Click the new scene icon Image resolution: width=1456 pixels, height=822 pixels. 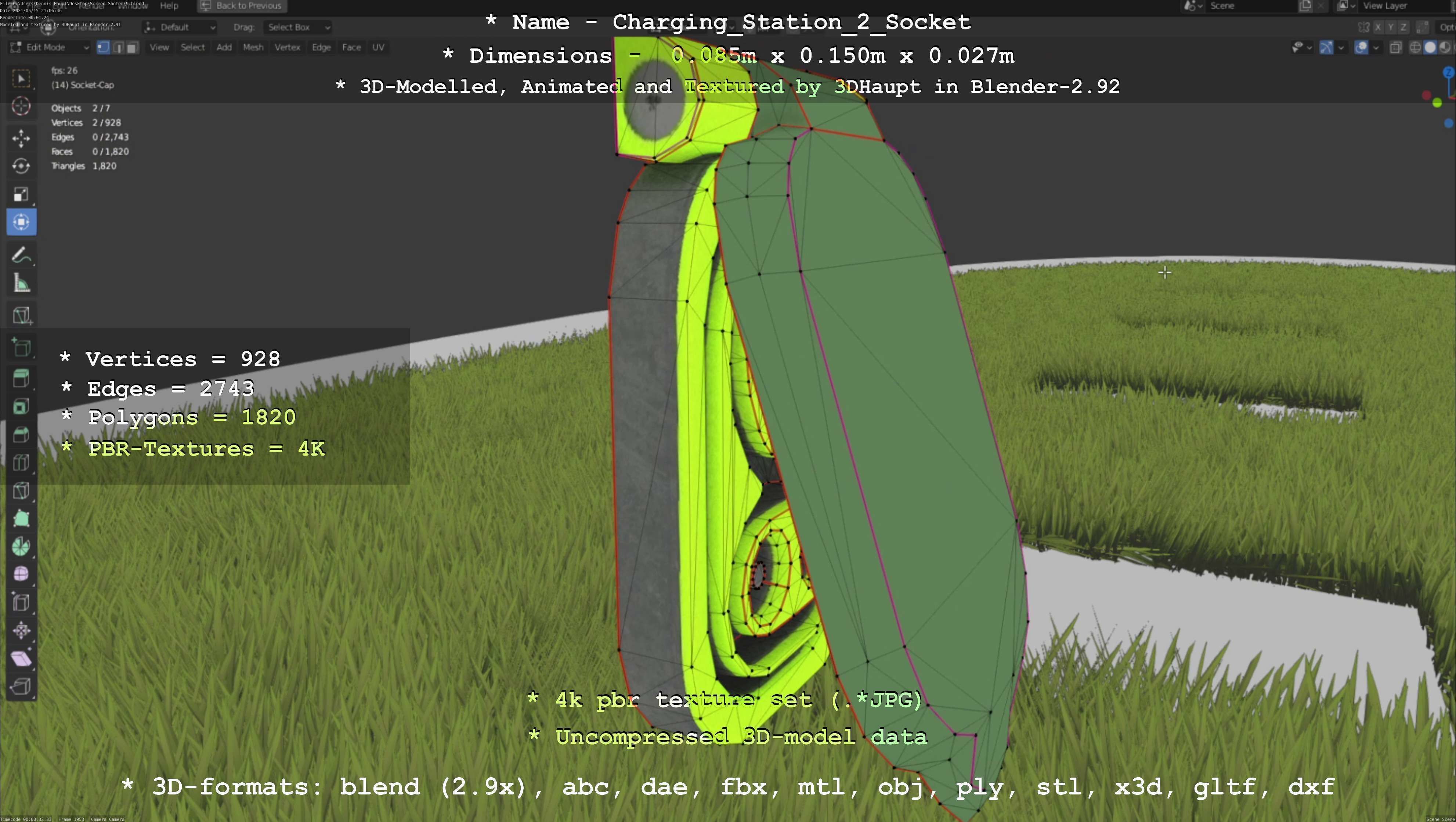tap(1305, 6)
